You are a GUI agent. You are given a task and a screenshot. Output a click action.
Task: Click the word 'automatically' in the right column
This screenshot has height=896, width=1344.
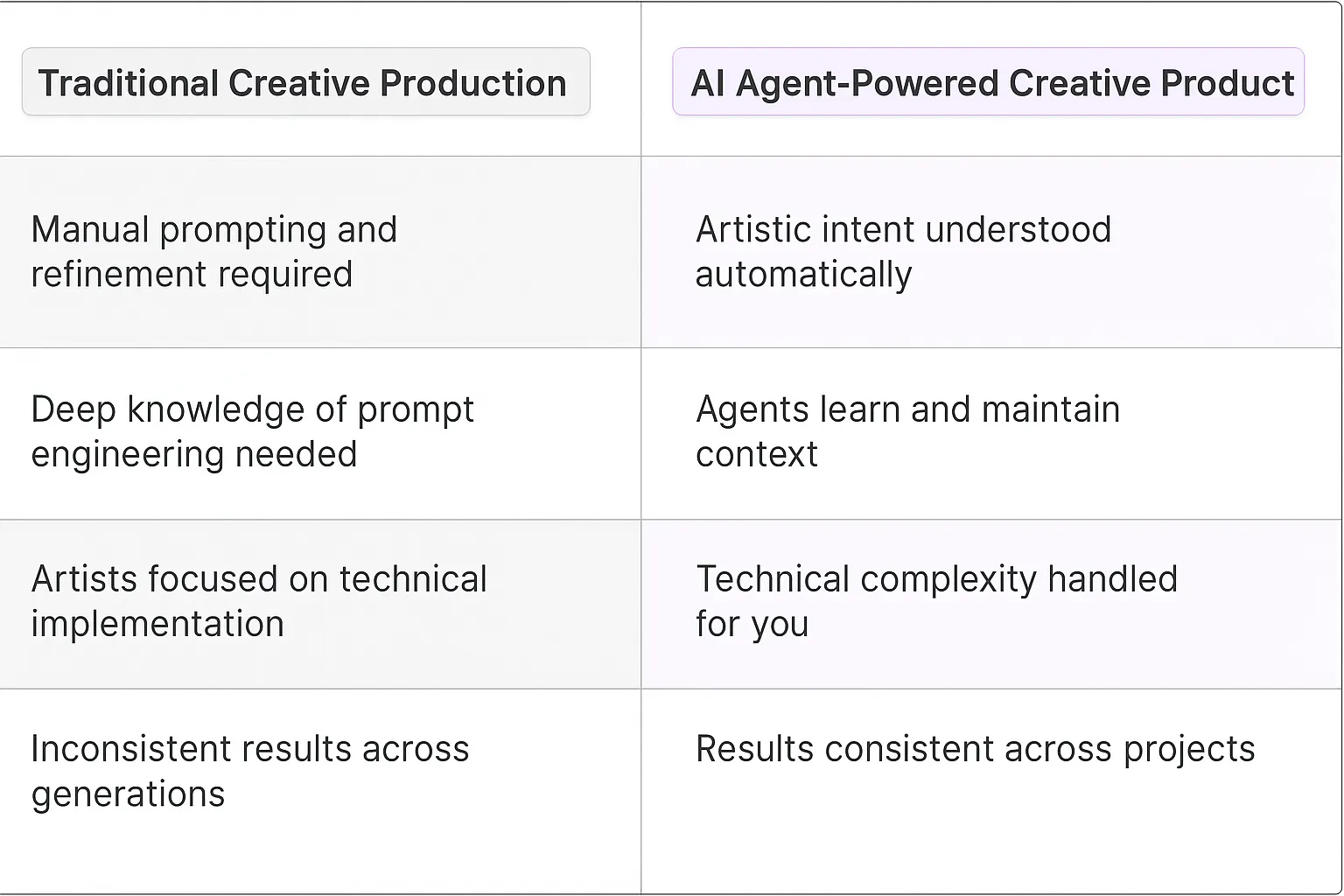click(803, 275)
